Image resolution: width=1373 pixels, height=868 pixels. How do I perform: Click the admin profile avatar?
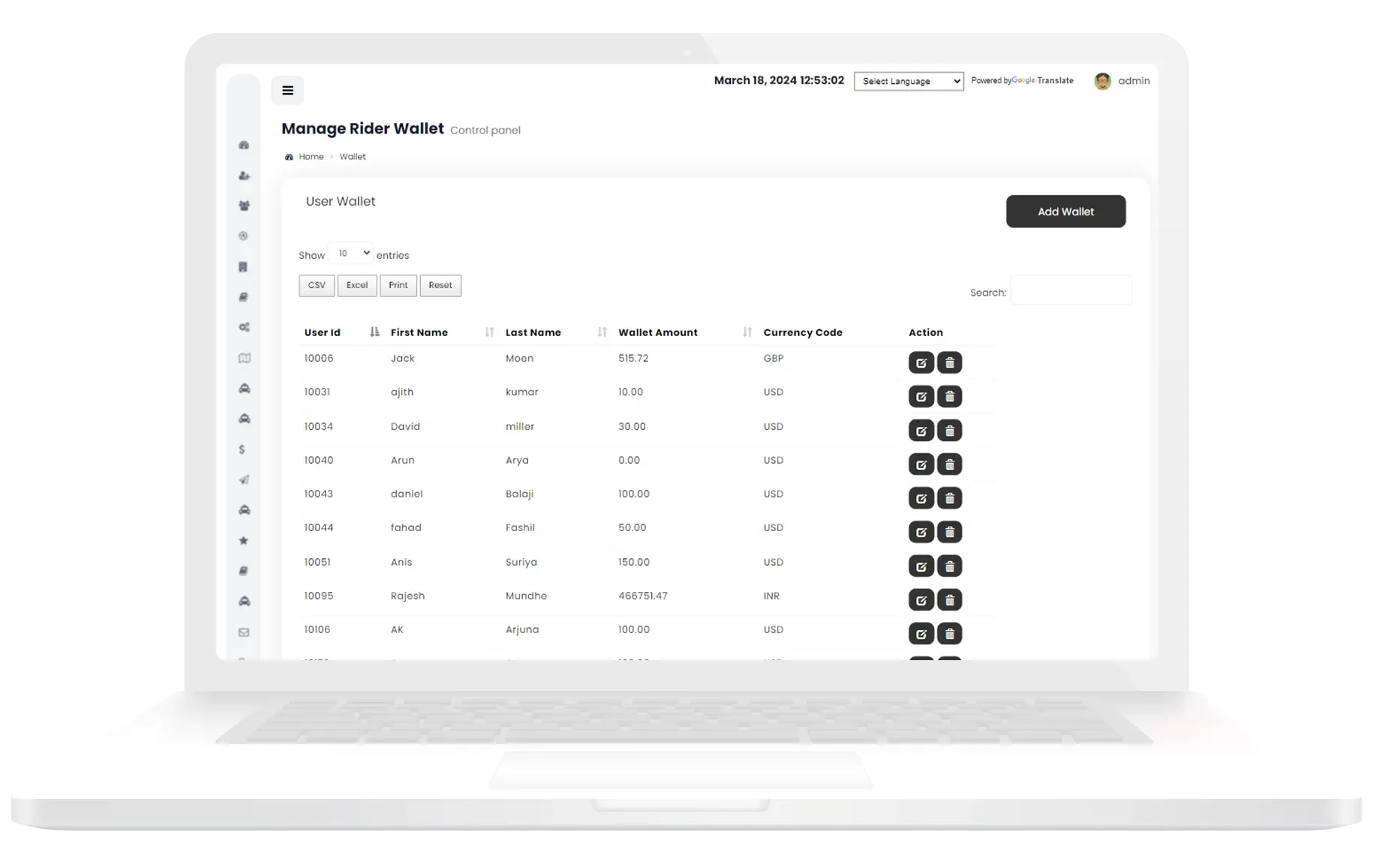tap(1102, 81)
